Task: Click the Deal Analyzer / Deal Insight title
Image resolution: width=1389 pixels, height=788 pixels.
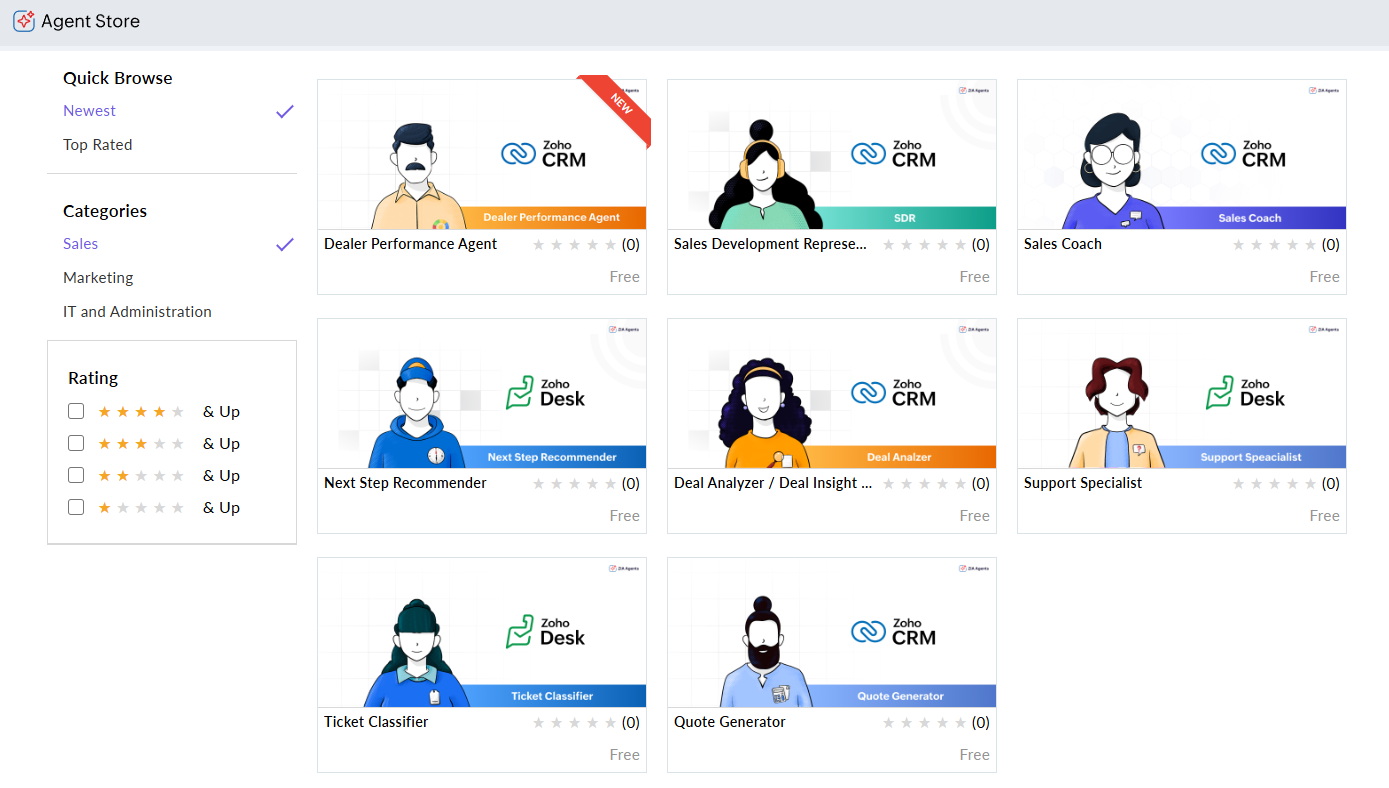Action: pyautogui.click(x=773, y=483)
